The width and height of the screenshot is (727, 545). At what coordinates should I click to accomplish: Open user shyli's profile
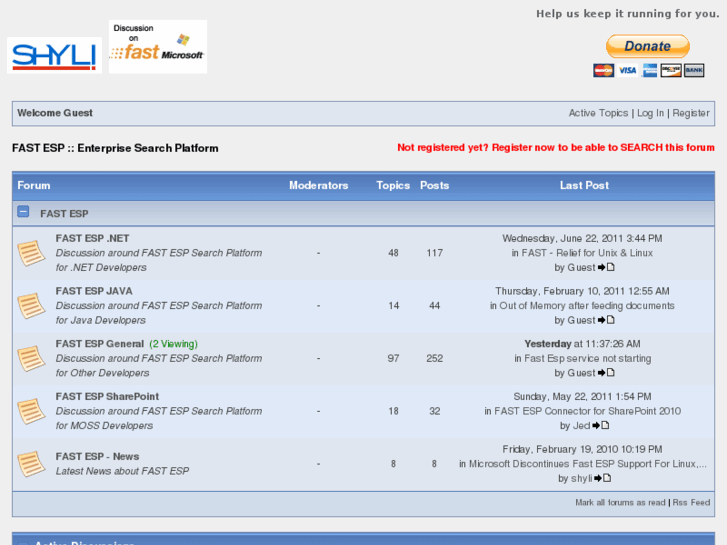[582, 478]
